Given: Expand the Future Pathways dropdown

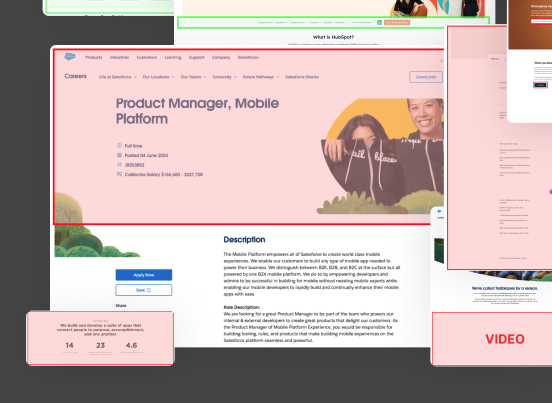Looking at the screenshot, I should [261, 77].
